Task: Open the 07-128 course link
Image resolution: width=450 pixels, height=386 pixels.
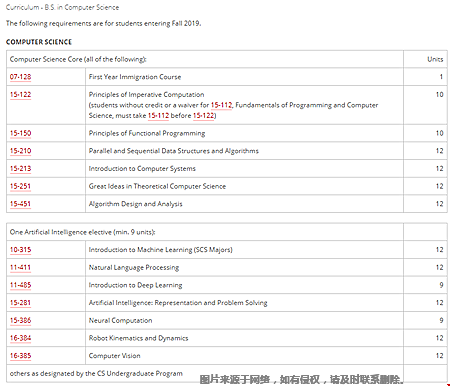Action: (x=20, y=77)
